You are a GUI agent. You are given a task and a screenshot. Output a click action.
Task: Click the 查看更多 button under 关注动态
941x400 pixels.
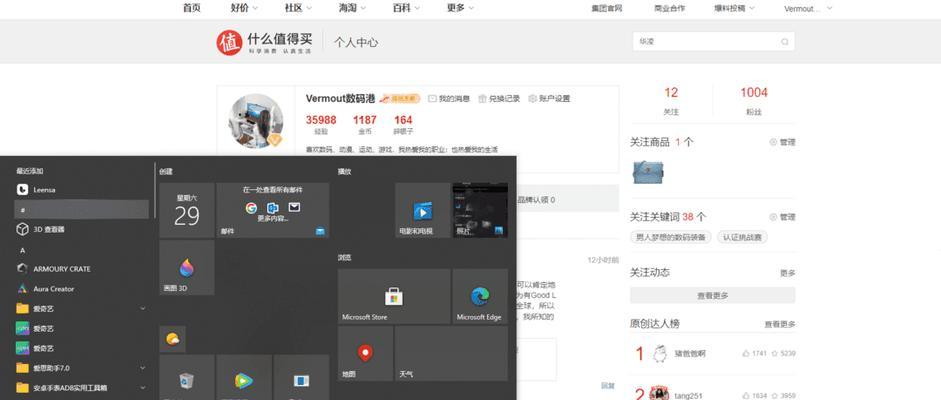[712, 295]
